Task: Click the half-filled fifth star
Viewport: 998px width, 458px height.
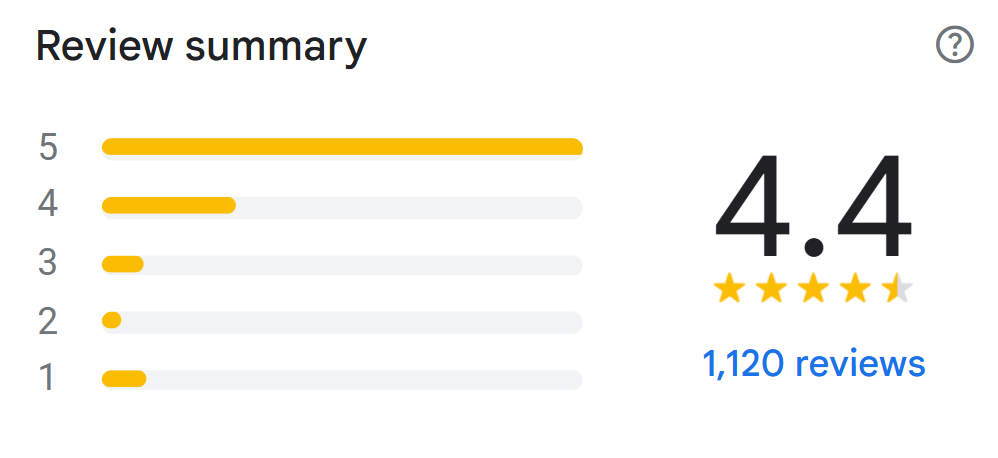Action: point(897,290)
